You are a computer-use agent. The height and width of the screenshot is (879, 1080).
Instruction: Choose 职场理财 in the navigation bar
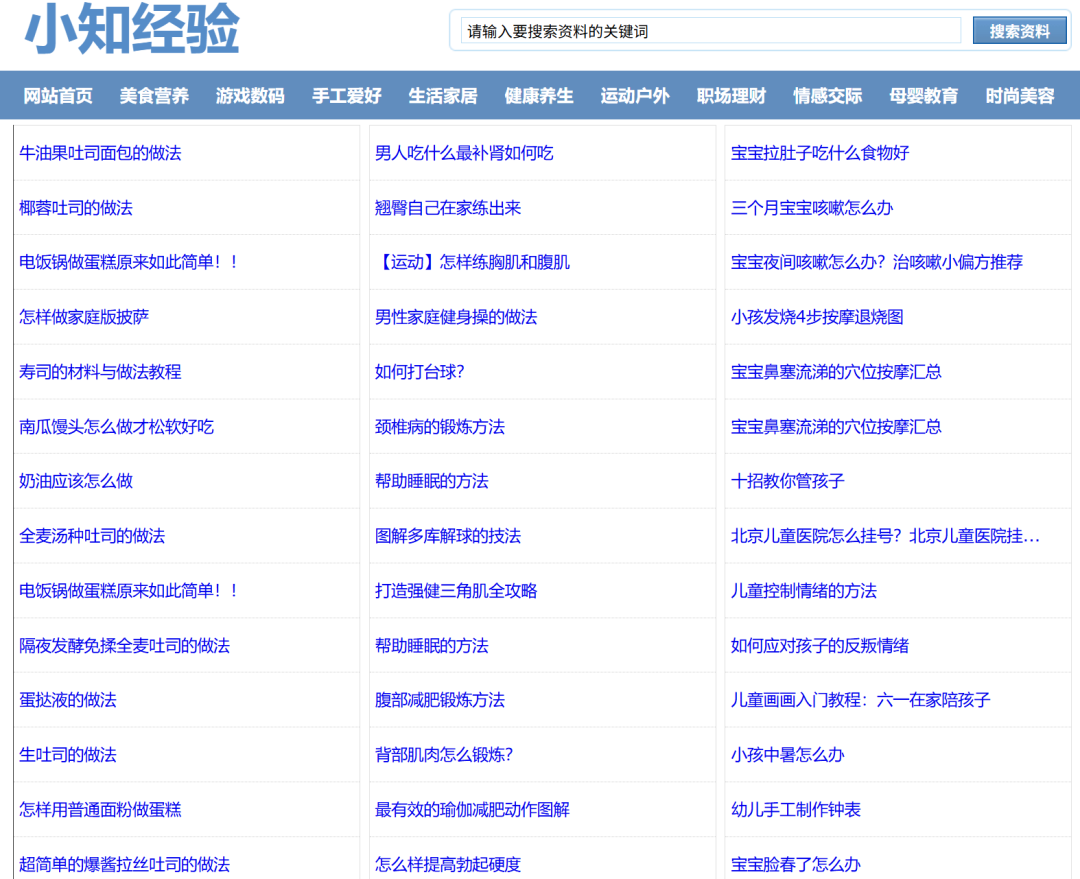tap(731, 96)
